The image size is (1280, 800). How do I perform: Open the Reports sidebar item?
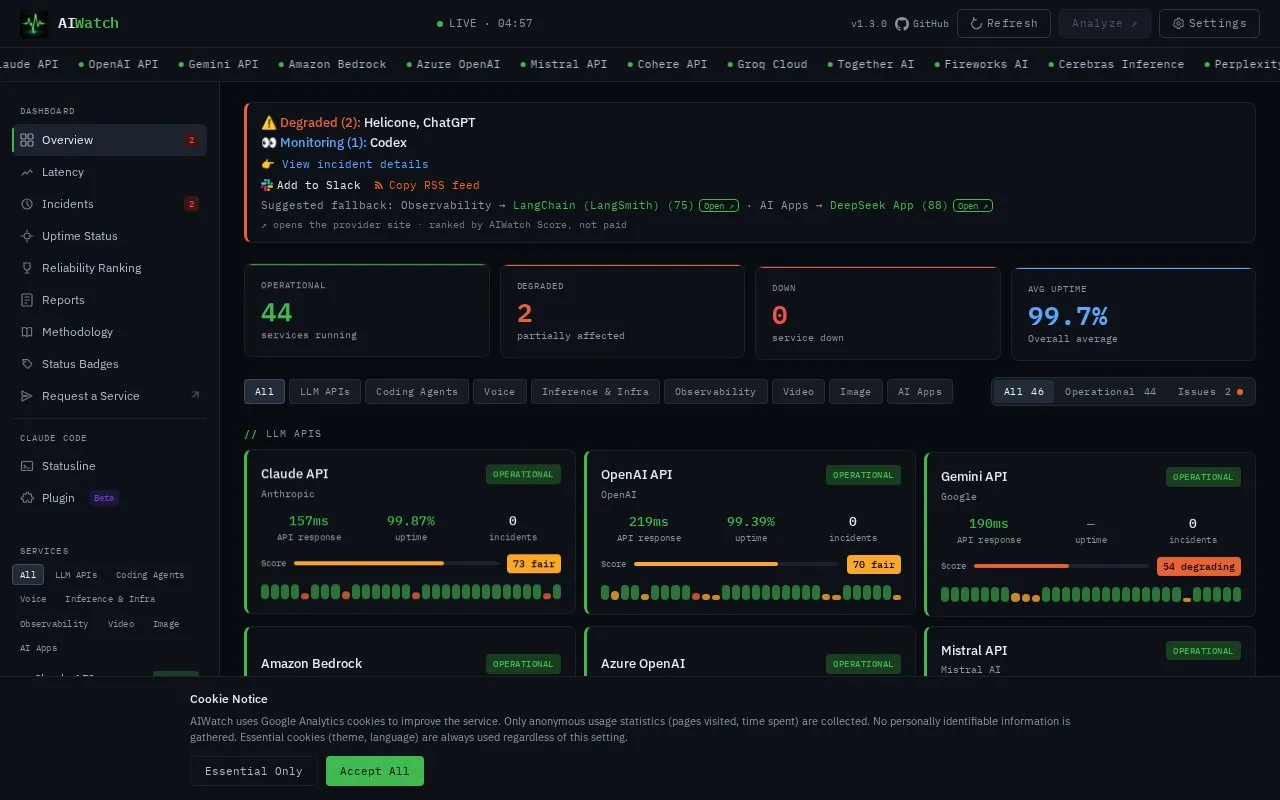click(109, 300)
